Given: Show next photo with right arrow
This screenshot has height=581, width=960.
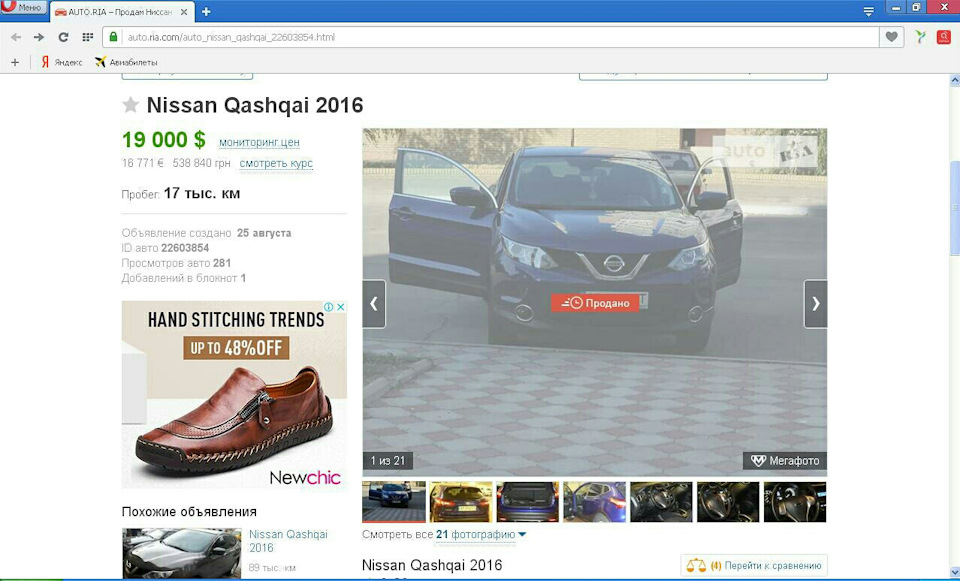Looking at the screenshot, I should click(x=816, y=304).
